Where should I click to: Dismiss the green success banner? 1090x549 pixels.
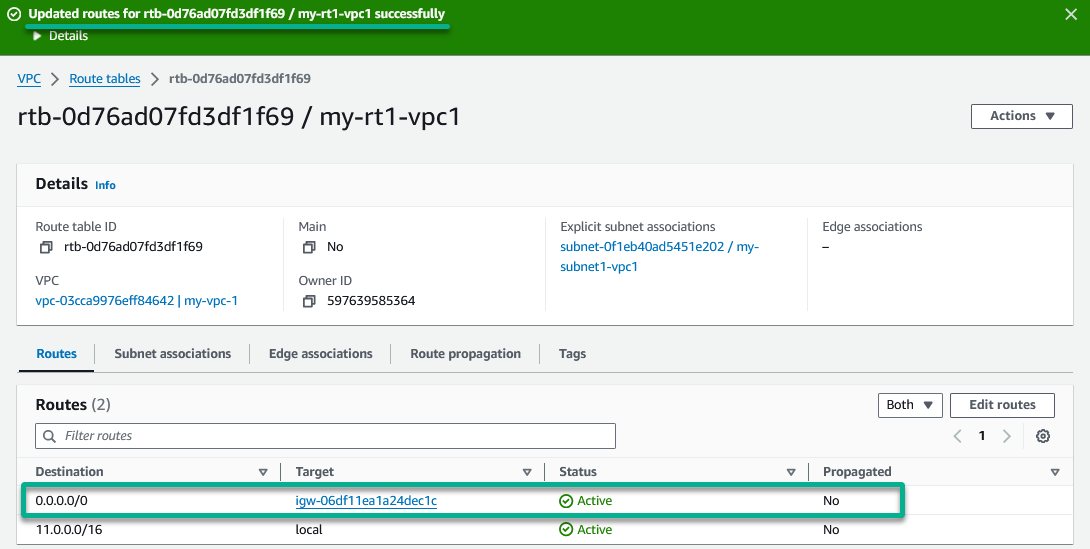[1071, 14]
